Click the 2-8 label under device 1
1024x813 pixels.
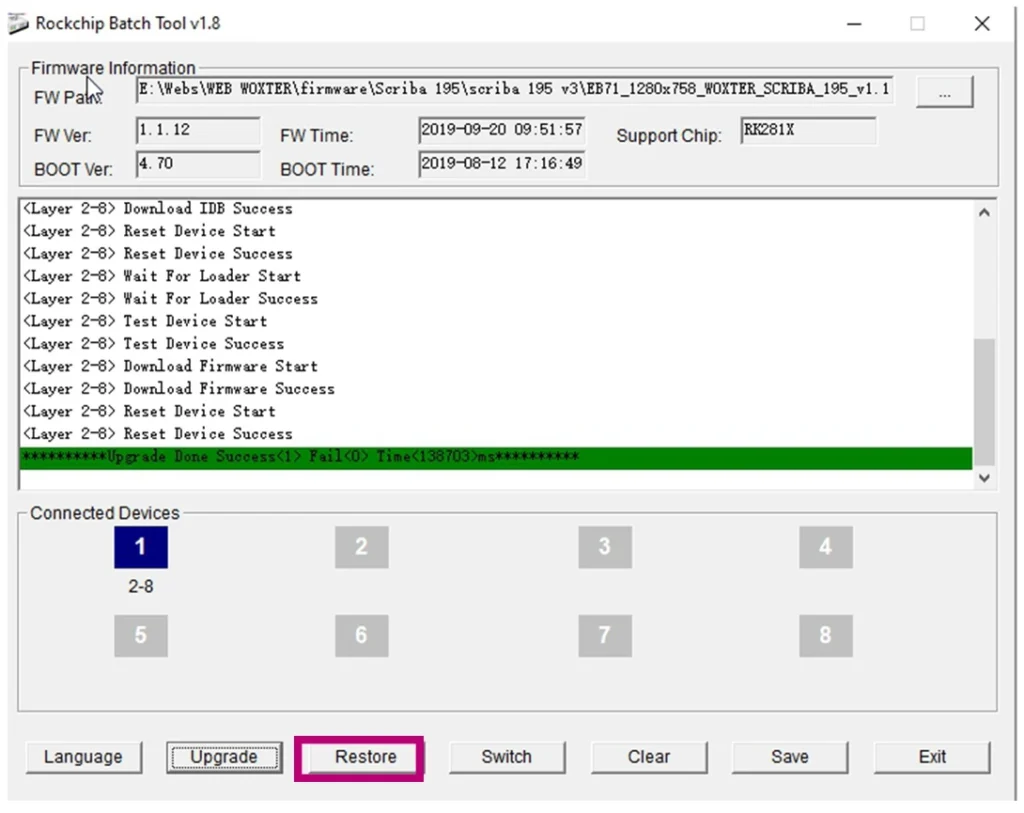pyautogui.click(x=140, y=587)
